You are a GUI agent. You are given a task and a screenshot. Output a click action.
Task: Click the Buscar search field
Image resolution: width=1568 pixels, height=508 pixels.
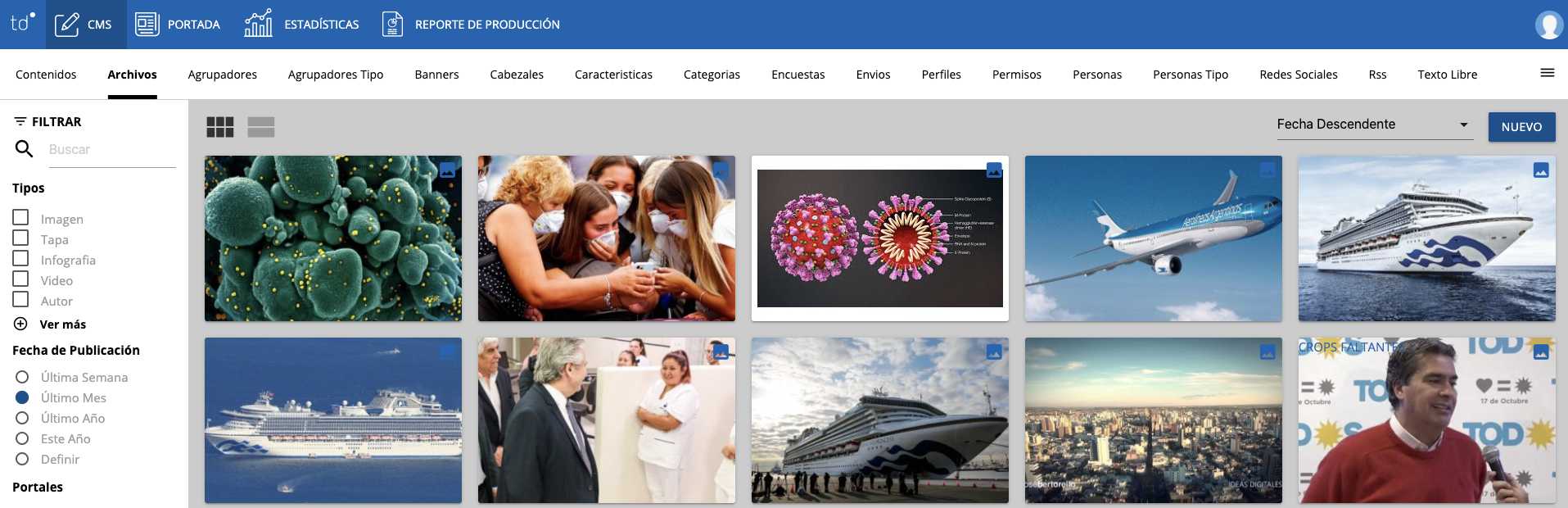111,150
